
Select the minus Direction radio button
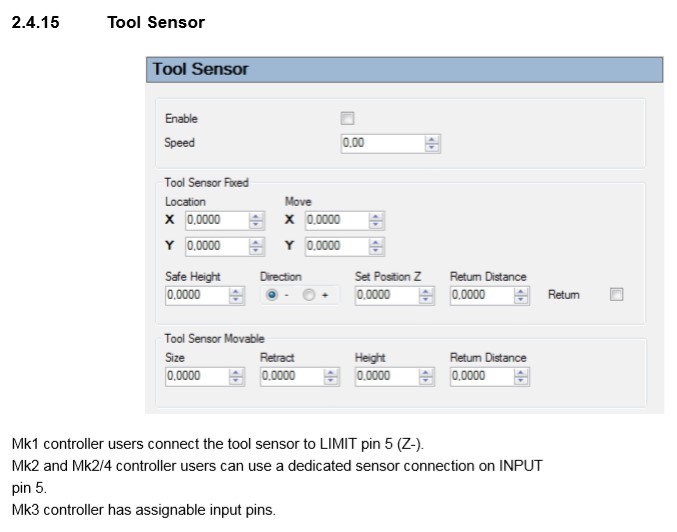[272, 295]
